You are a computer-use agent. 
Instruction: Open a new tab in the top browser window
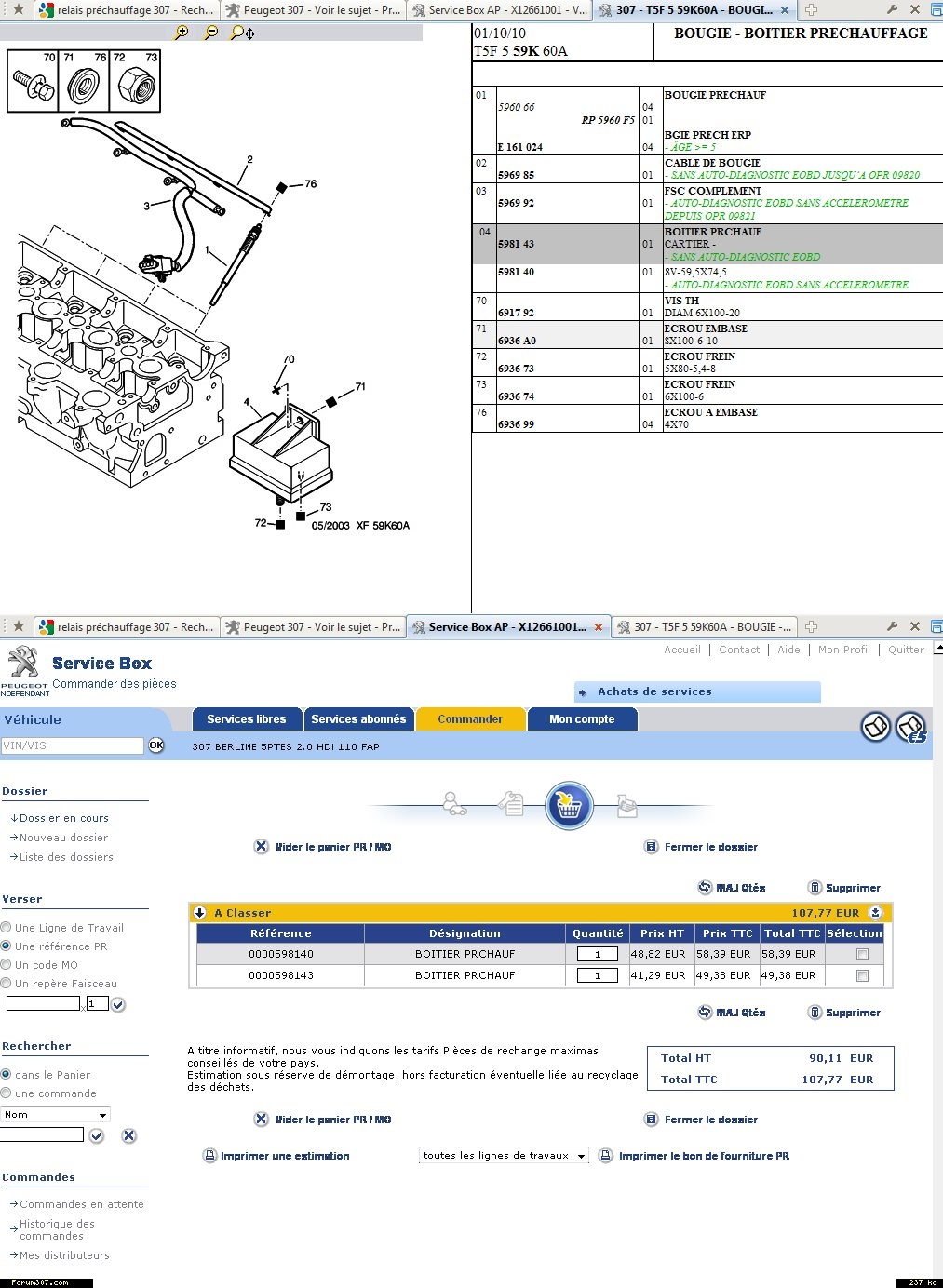(x=811, y=10)
